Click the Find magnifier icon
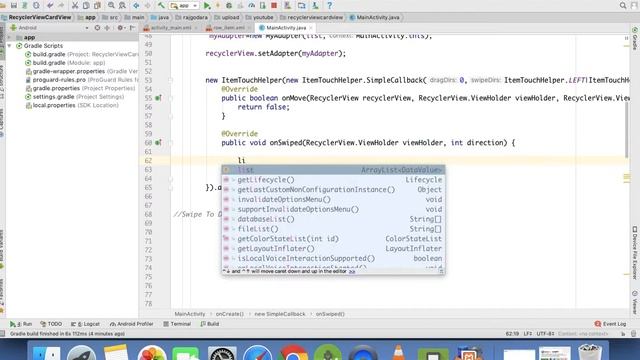The width and height of the screenshot is (640, 360). pos(111,5)
